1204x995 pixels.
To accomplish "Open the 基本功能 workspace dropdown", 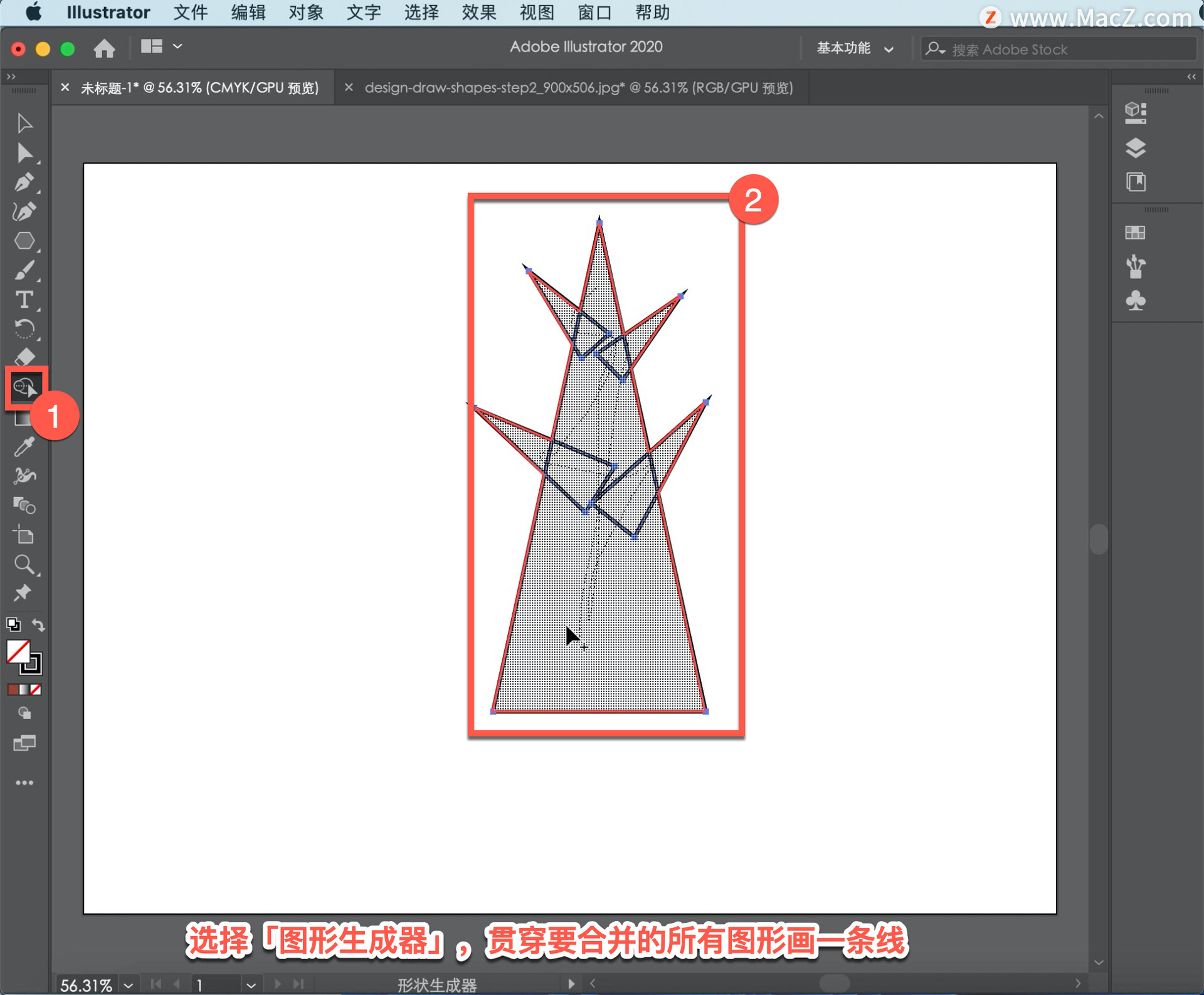I will tap(855, 48).
